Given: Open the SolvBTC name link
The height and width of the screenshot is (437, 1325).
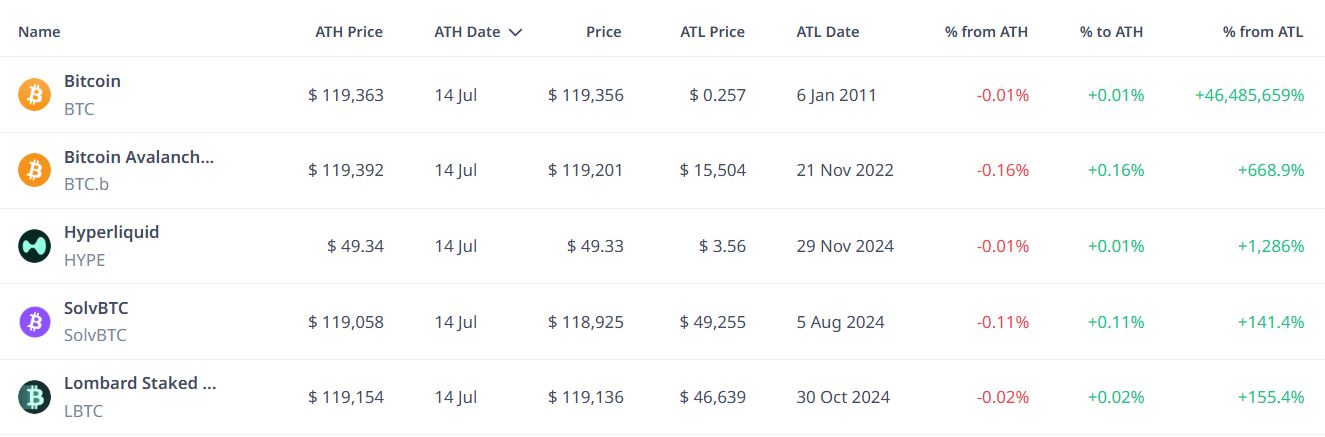Looking at the screenshot, I should coord(96,308).
